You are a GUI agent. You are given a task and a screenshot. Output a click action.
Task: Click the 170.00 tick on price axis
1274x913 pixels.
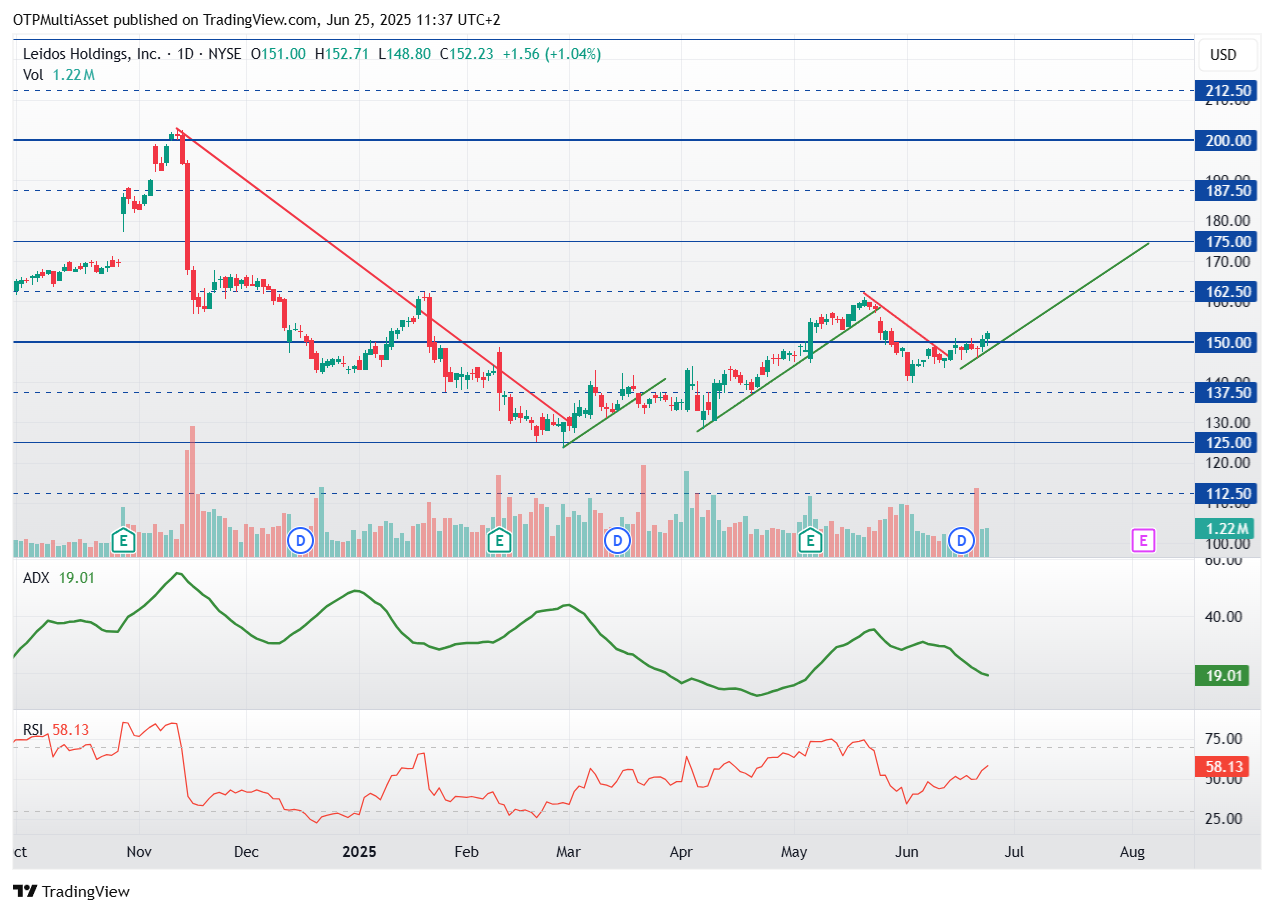tap(1227, 262)
